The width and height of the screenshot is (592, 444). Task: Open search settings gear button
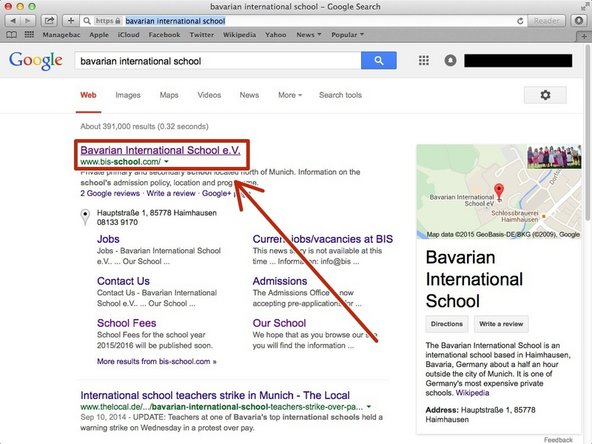point(545,95)
